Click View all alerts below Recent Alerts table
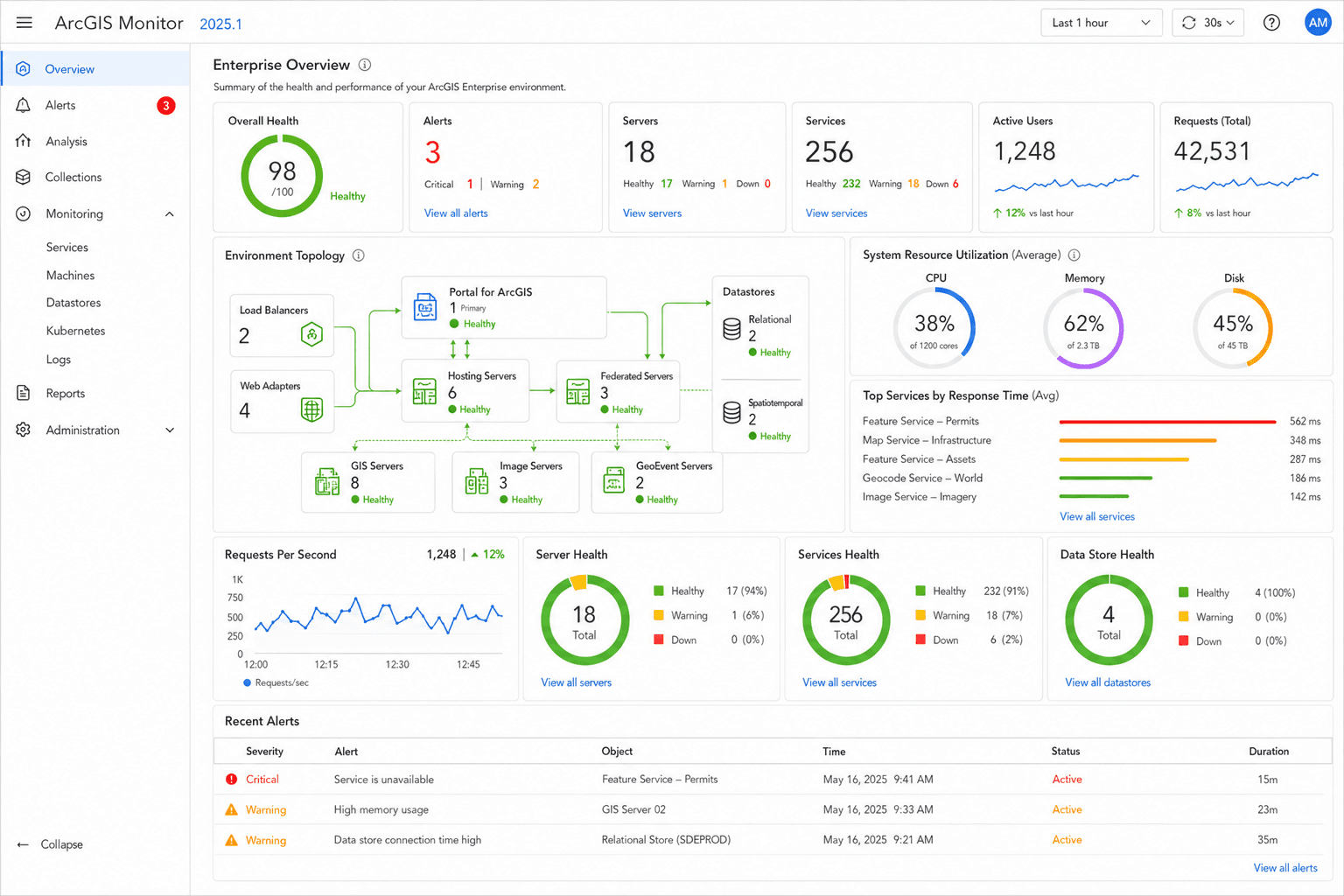 point(1285,868)
